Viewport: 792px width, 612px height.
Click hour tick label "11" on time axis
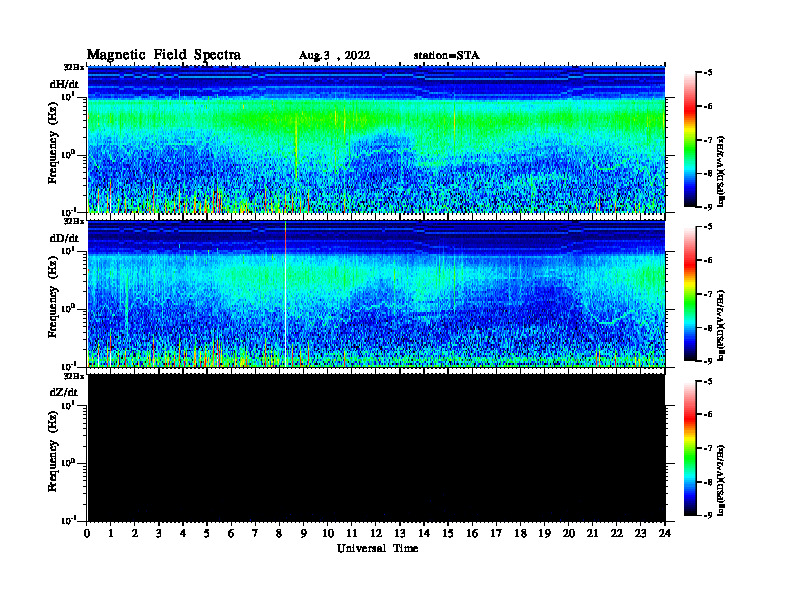point(352,533)
